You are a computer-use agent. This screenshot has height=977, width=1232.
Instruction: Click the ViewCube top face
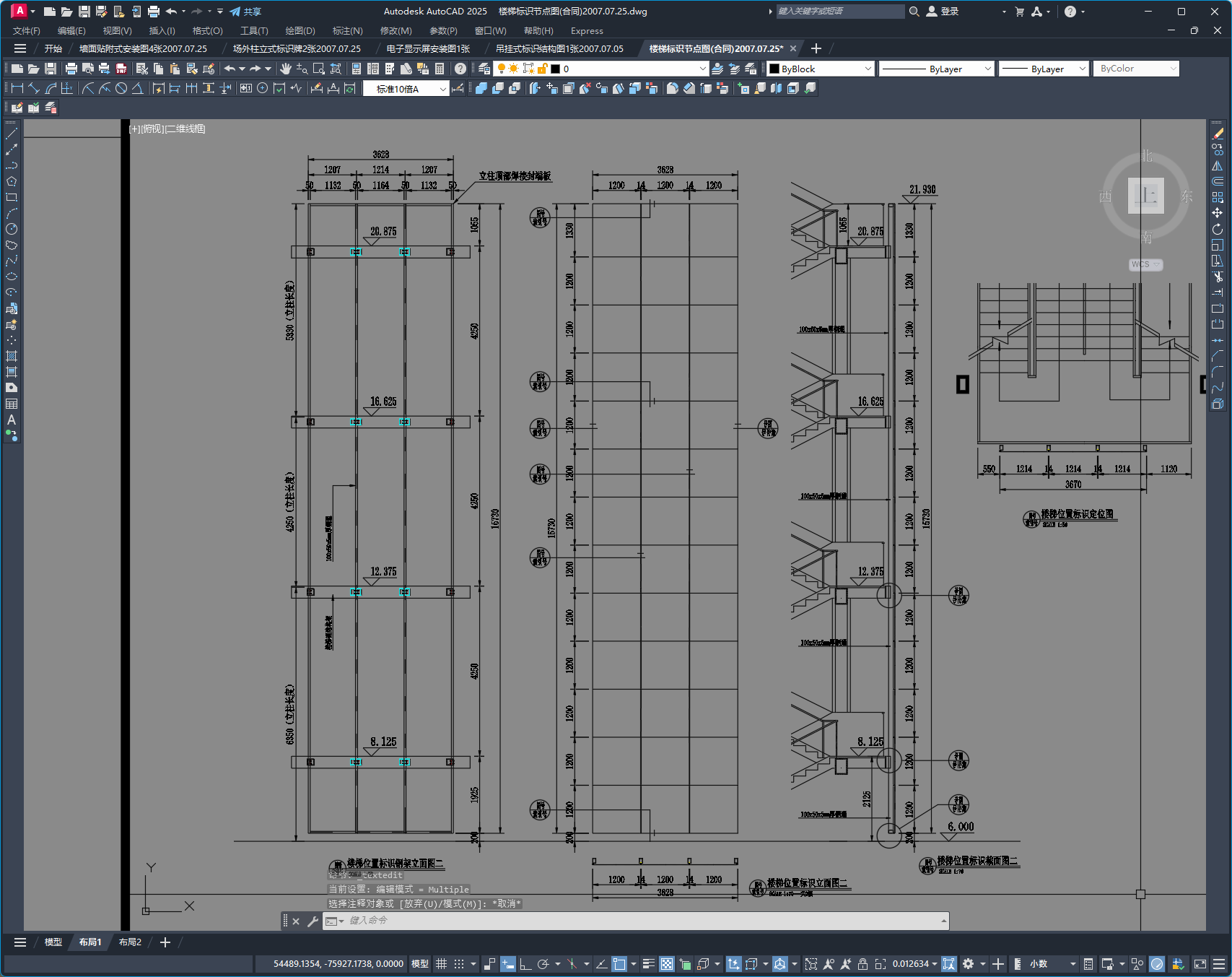[x=1146, y=195]
